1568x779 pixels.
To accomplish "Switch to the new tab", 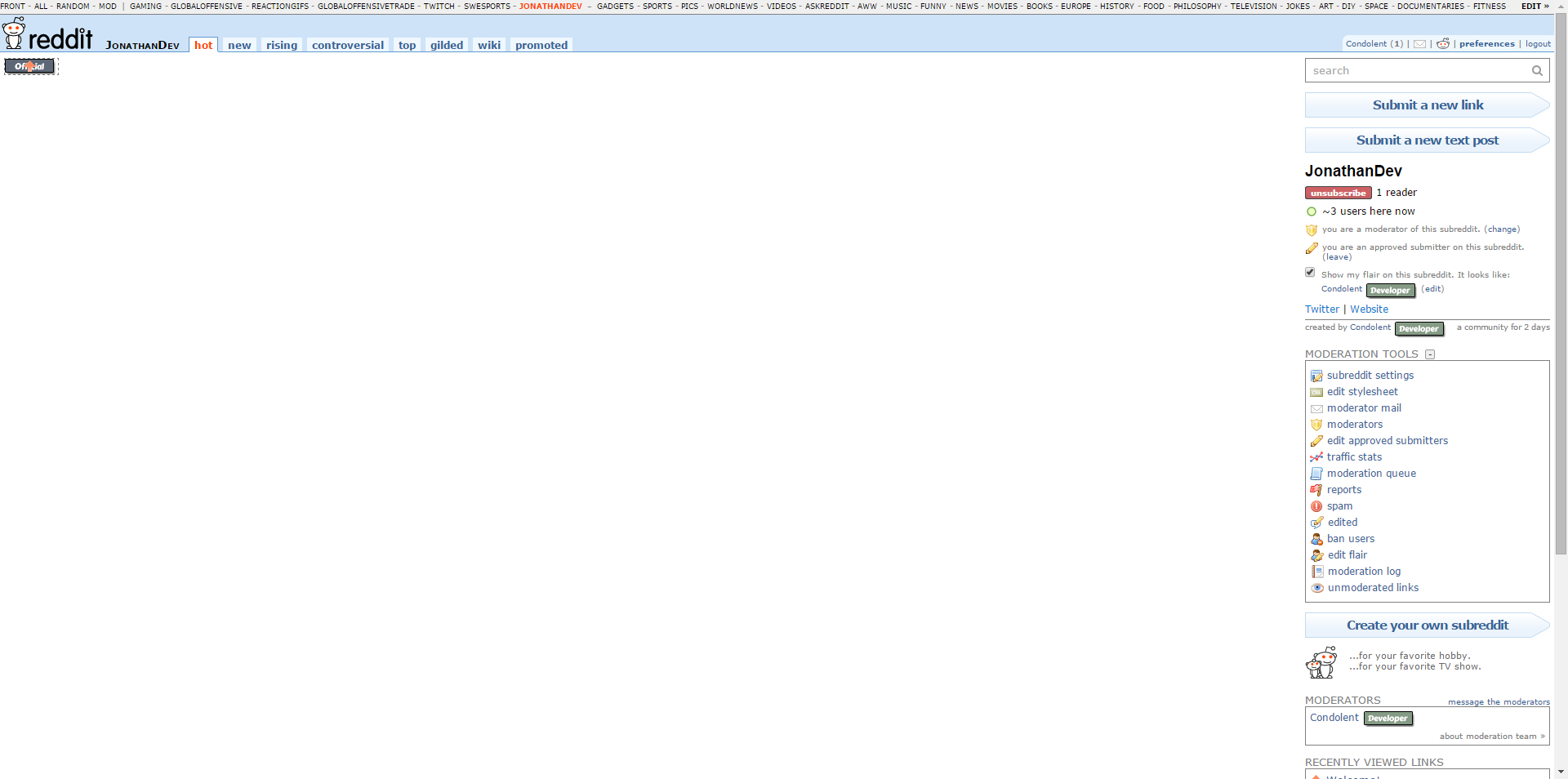I will click(239, 45).
